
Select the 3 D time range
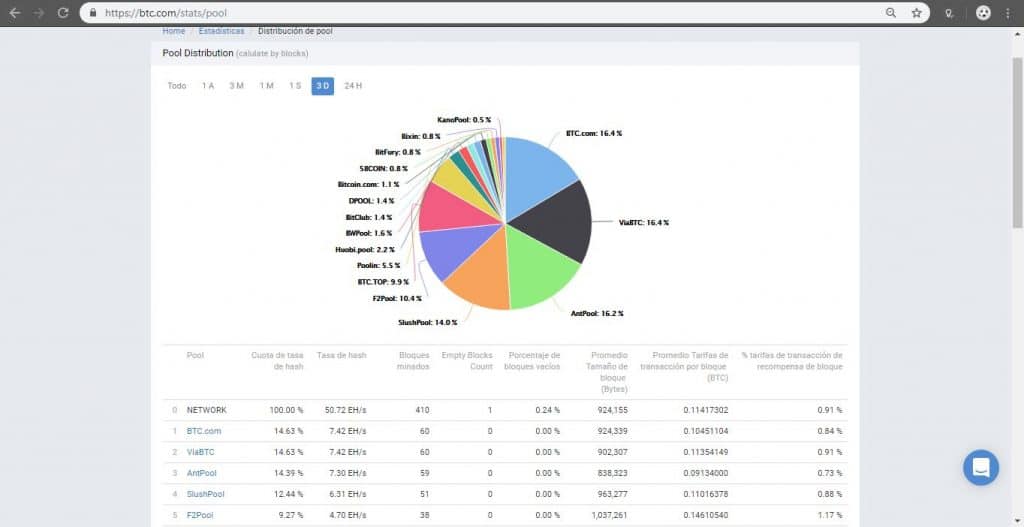323,86
